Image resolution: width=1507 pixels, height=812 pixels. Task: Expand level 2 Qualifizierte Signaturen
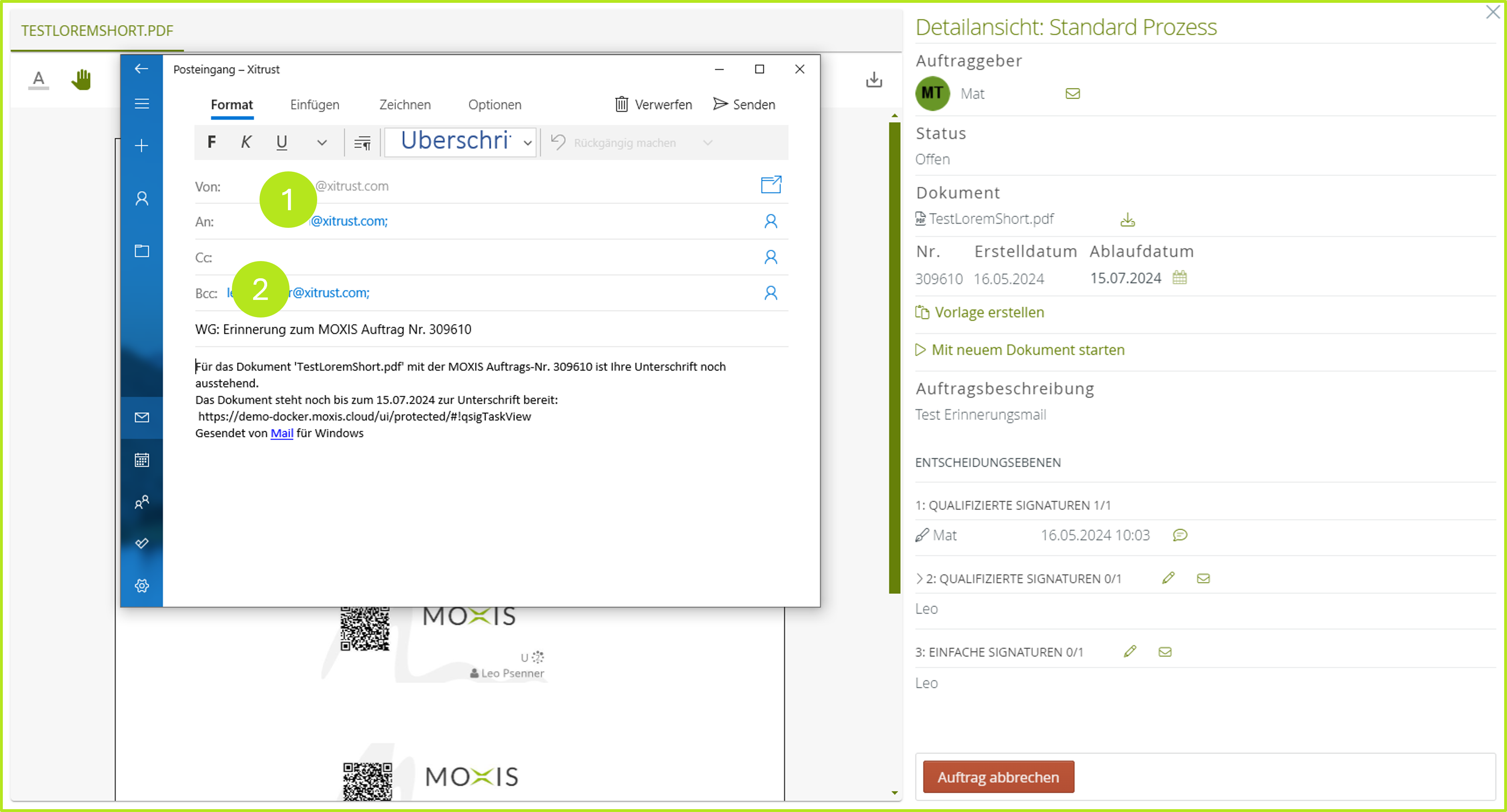point(919,579)
